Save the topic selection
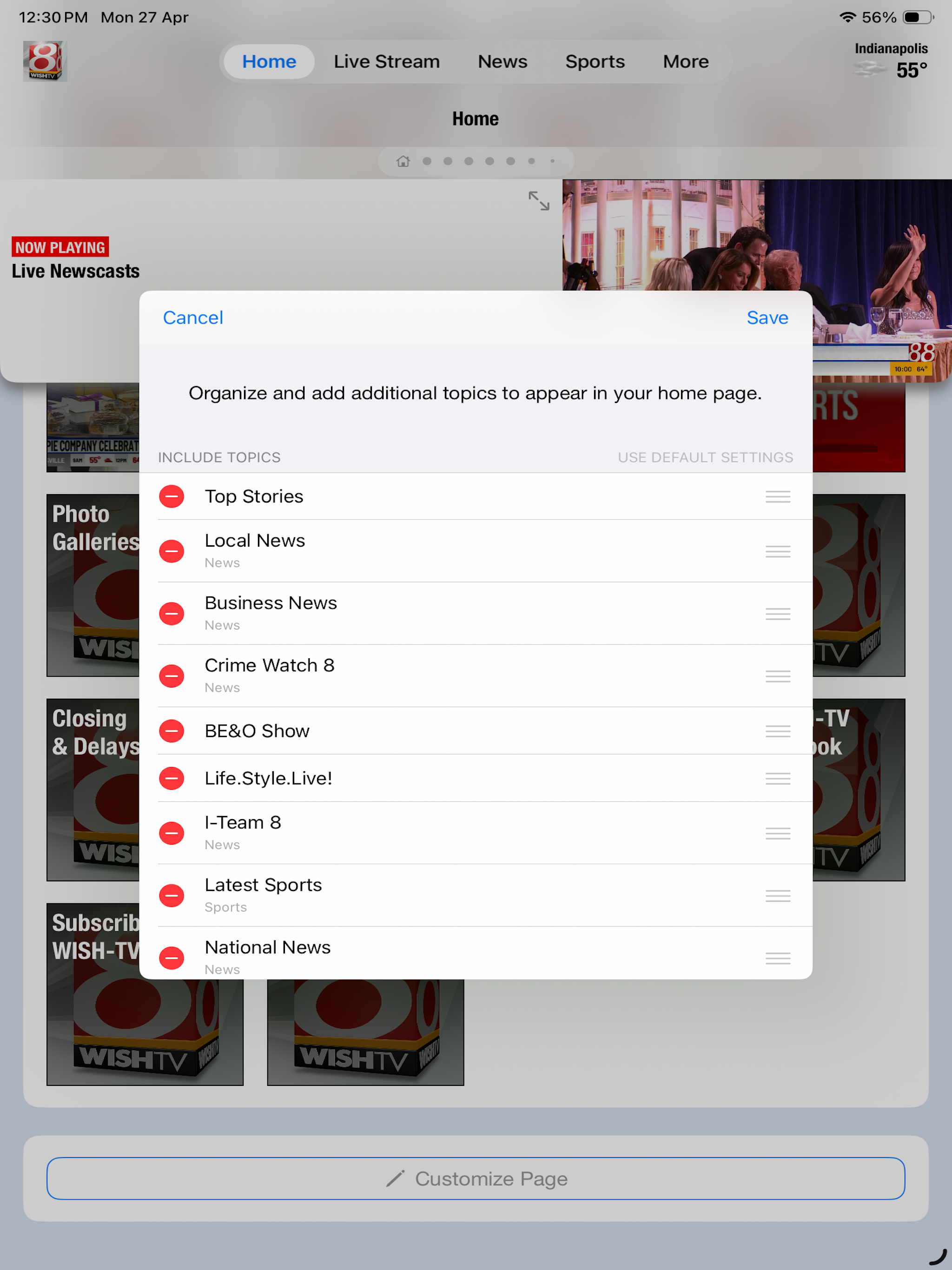Image resolution: width=952 pixels, height=1270 pixels. [x=767, y=317]
